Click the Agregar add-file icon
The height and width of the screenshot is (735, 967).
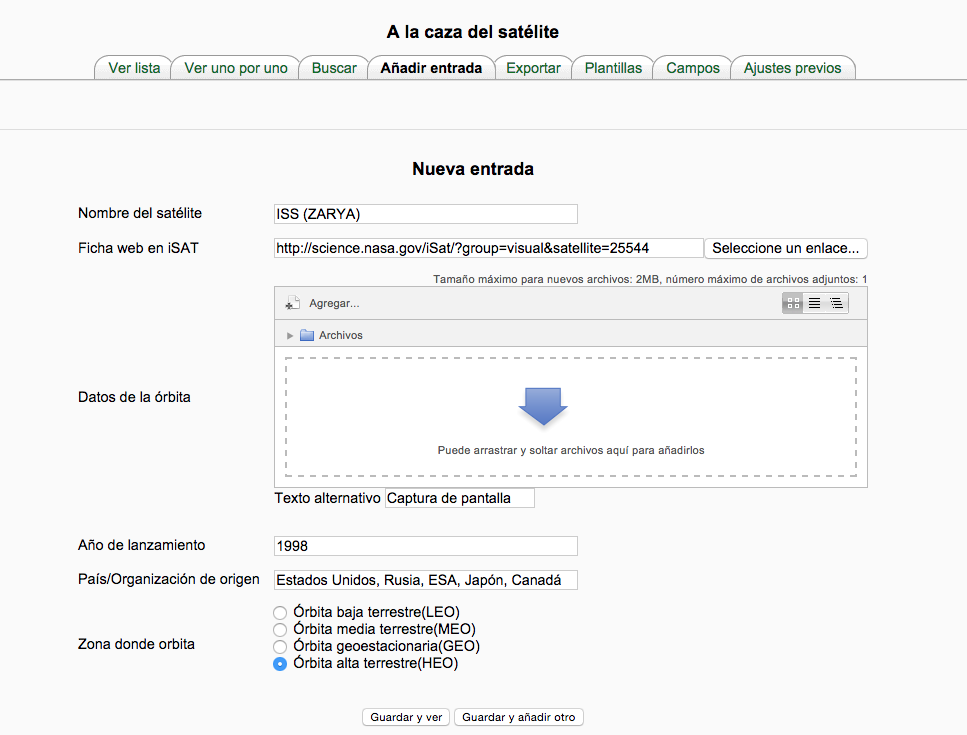[x=292, y=303]
